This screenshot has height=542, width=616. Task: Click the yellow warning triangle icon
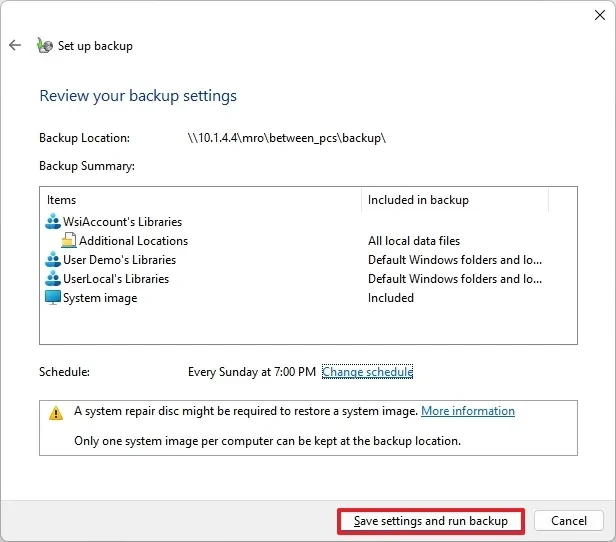coord(56,412)
